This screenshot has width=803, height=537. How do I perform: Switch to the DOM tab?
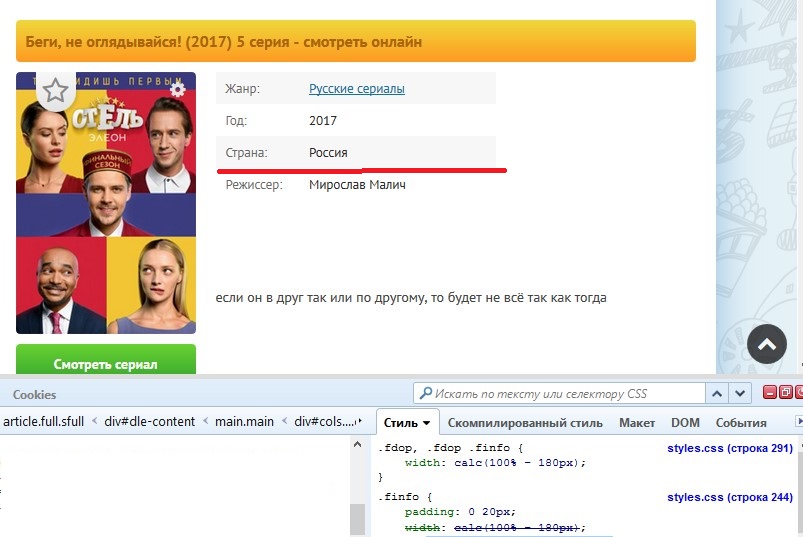point(685,423)
